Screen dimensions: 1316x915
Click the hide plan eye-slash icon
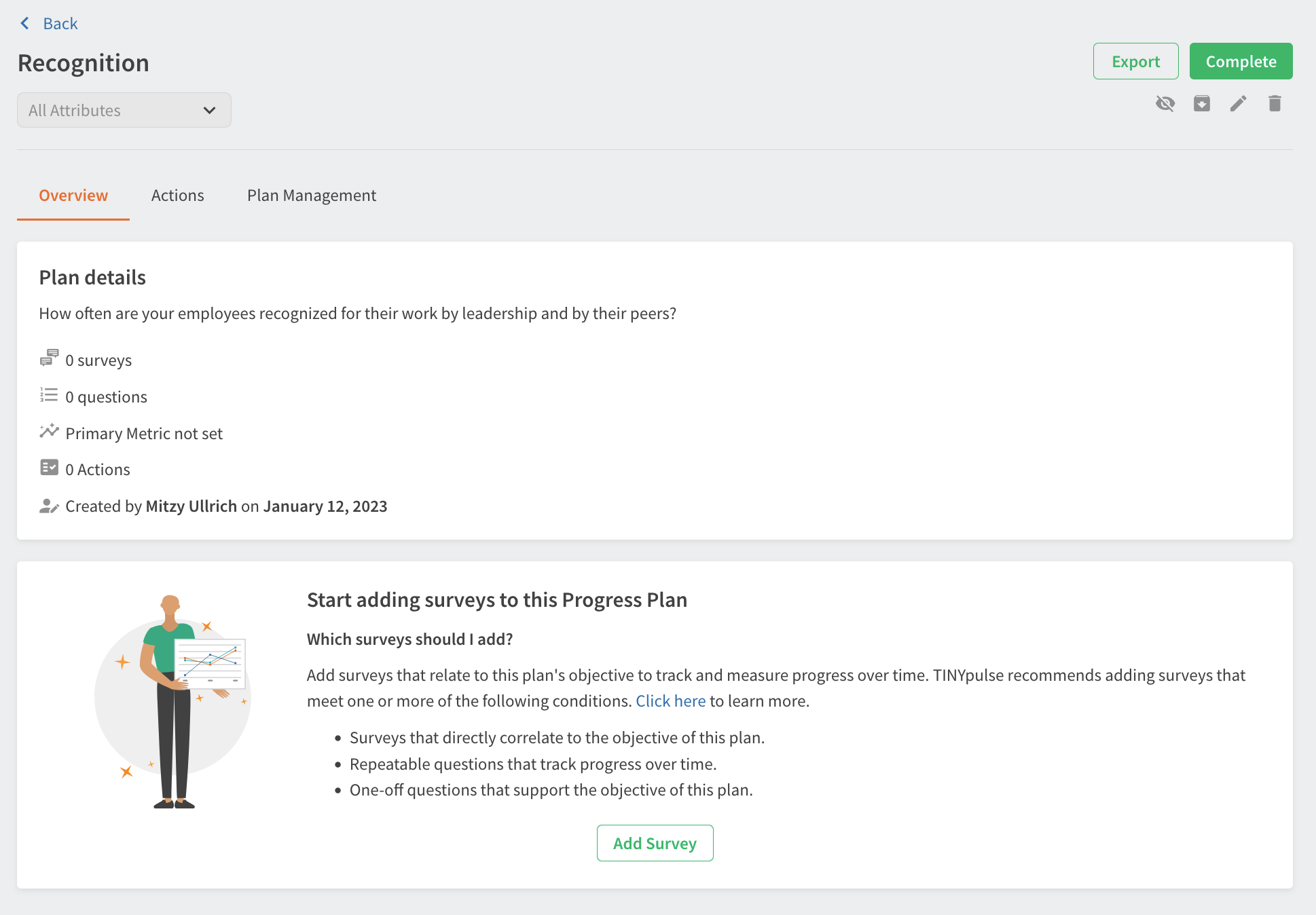[x=1165, y=104]
